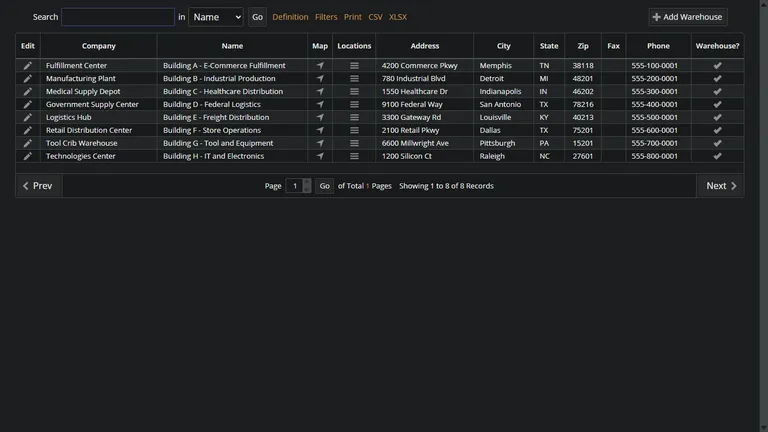View locations list for Building C row
Image resolution: width=768 pixels, height=432 pixels.
point(354,92)
